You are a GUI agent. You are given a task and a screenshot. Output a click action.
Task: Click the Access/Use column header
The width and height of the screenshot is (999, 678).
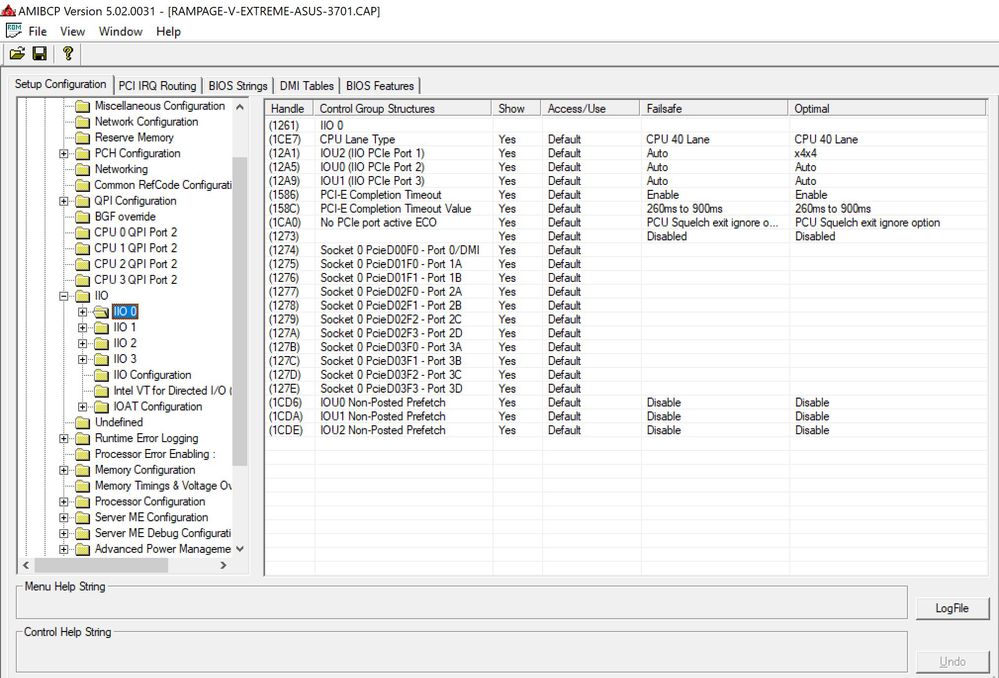(590, 108)
